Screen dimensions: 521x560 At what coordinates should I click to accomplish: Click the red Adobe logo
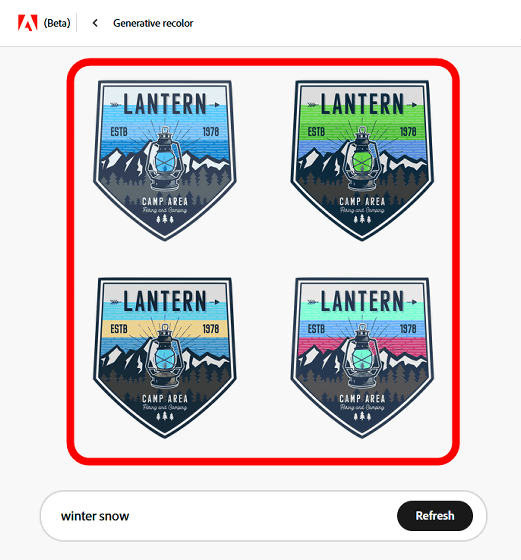coord(27,23)
